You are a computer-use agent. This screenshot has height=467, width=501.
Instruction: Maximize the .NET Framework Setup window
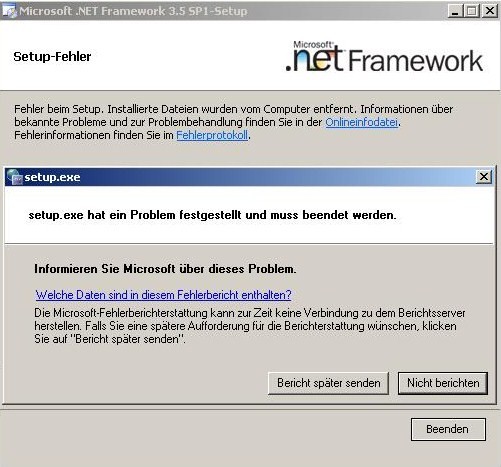(x=472, y=11)
